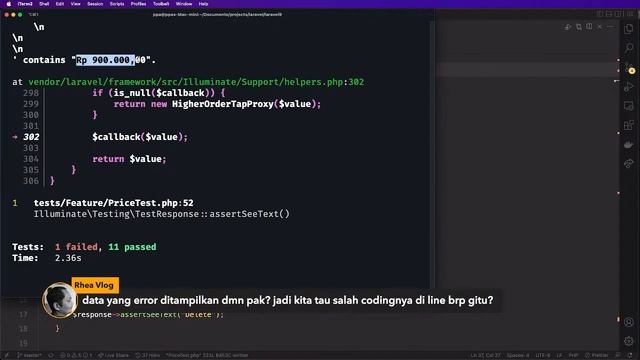Open VS Code Remote Explorer icon
The image size is (640, 360).
coord(629,106)
